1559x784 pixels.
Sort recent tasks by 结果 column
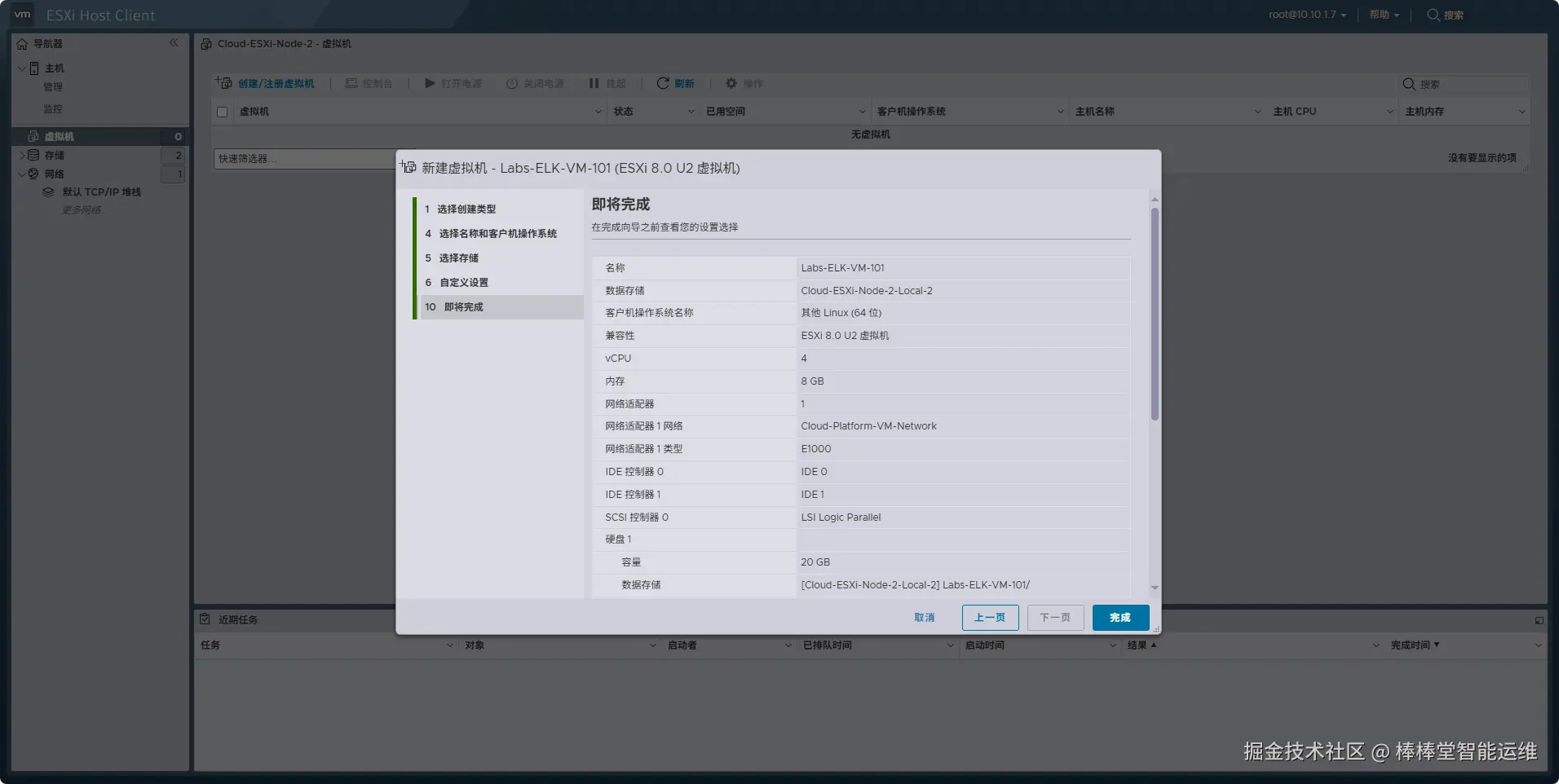click(1142, 645)
